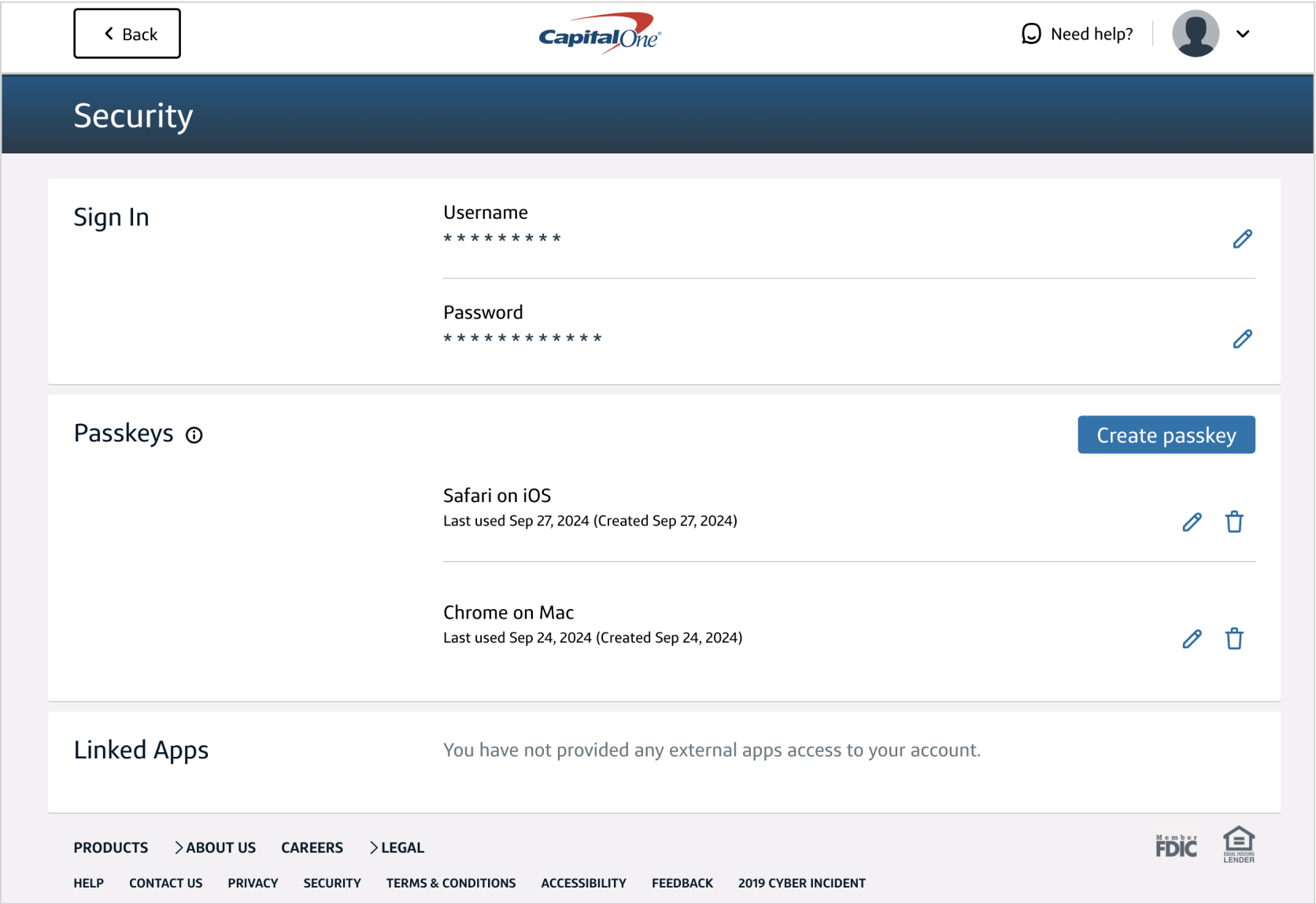The image size is (1316, 904).
Task: Open the 2019 Cyber Incident link
Action: pyautogui.click(x=801, y=883)
